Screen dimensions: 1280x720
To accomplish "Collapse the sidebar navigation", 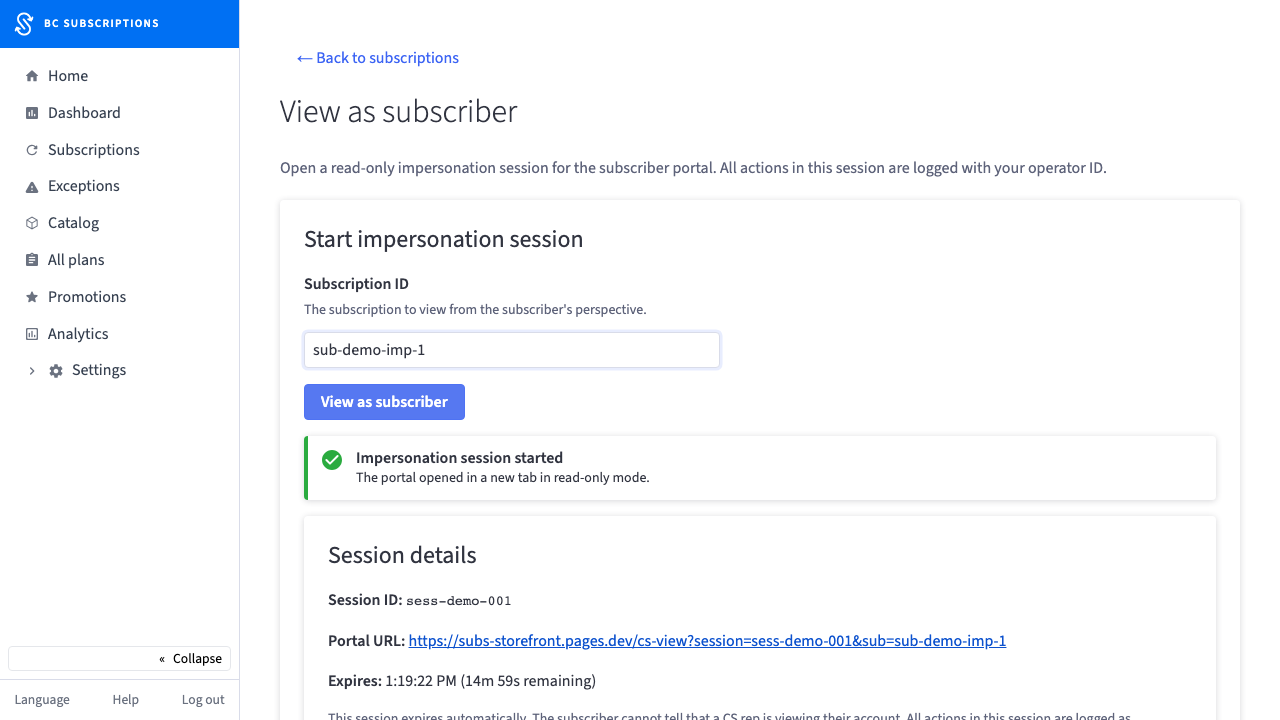I will click(x=120, y=658).
